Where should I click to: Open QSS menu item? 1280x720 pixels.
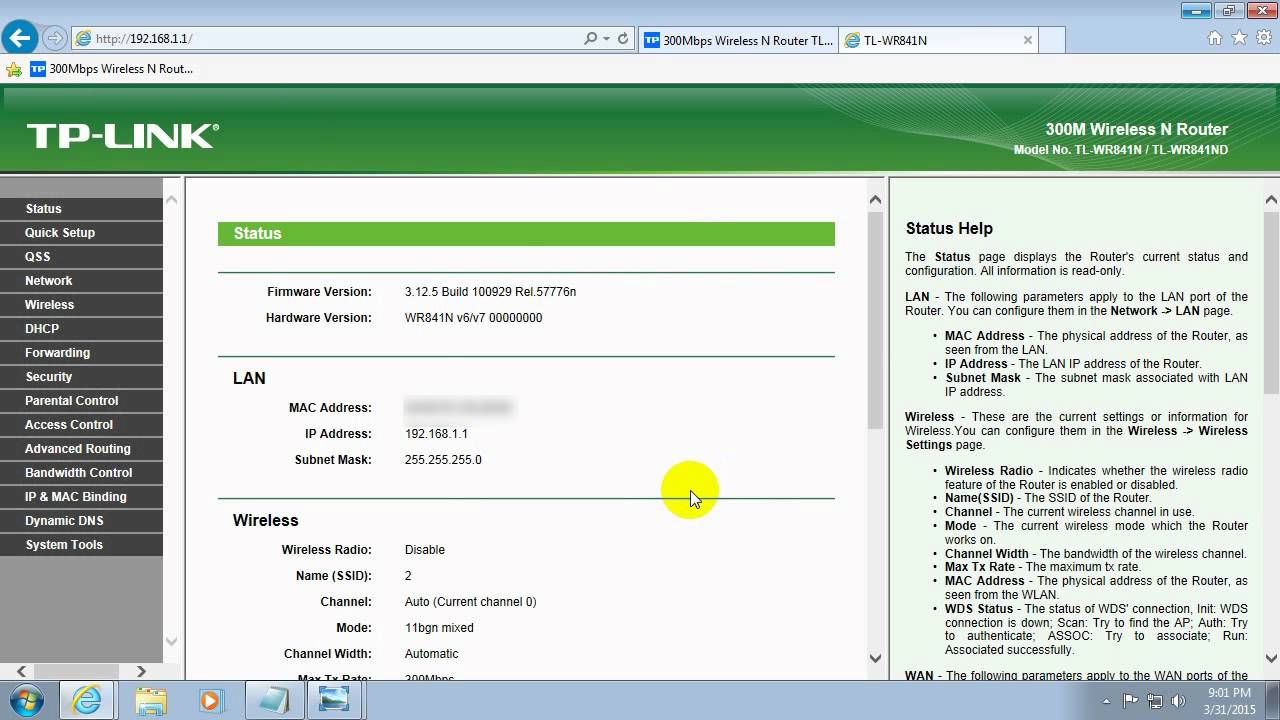pos(81,256)
